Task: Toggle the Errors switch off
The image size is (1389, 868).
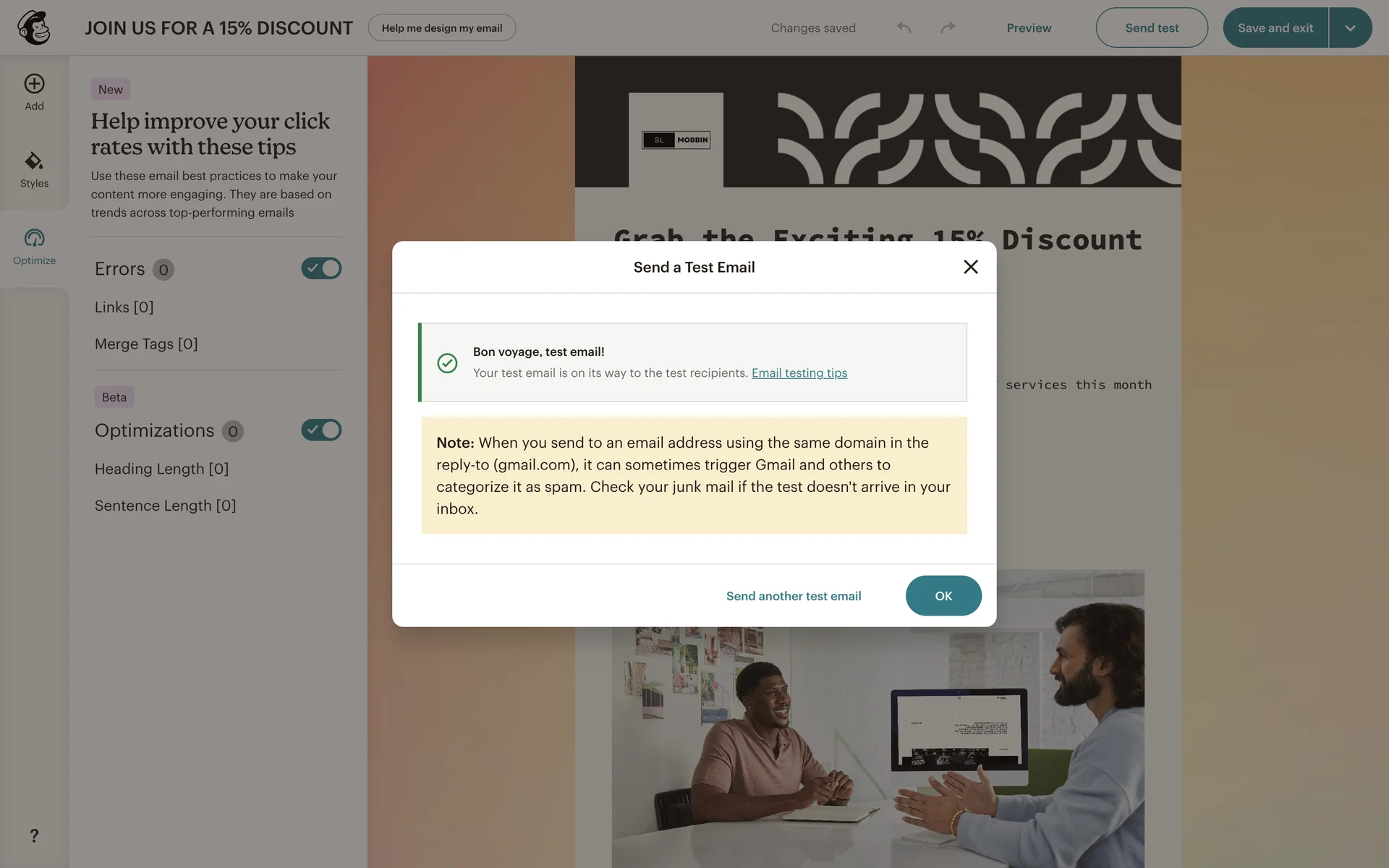Action: click(x=321, y=268)
